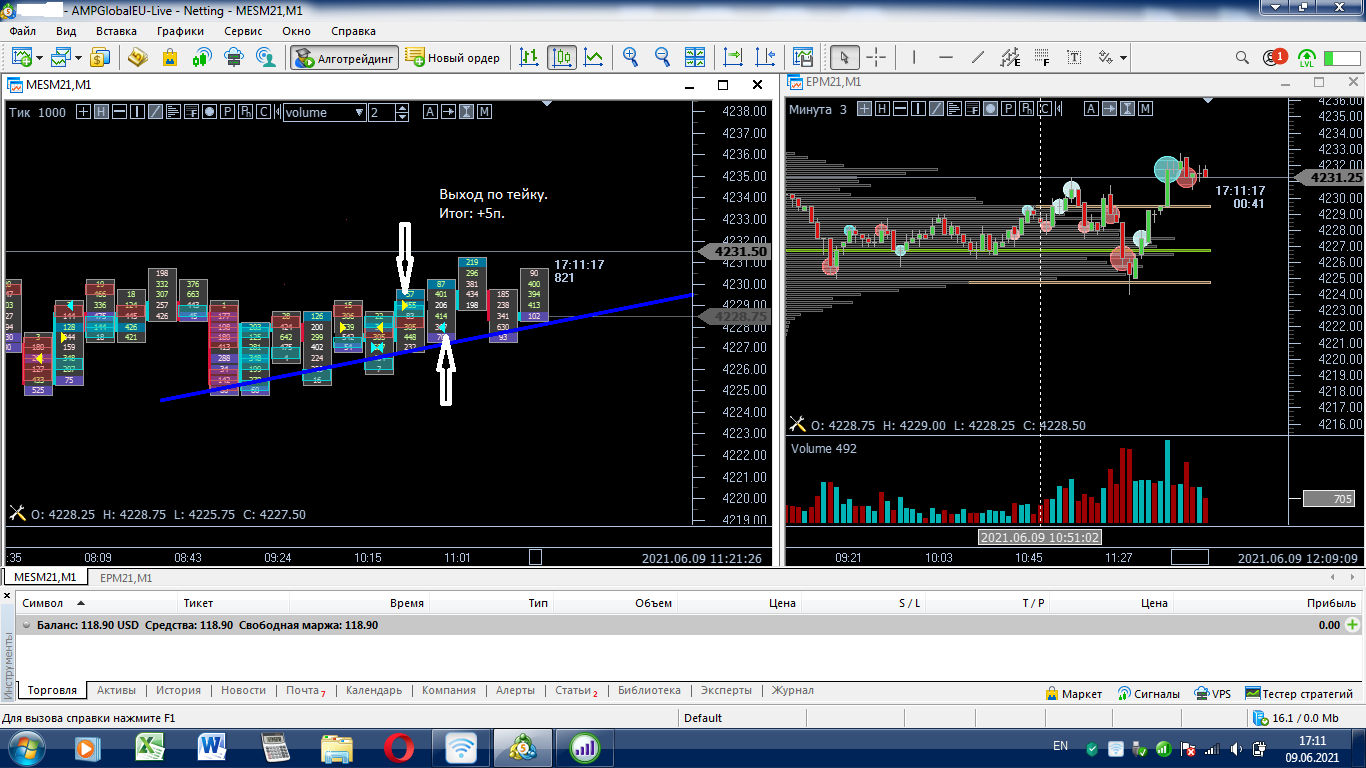Click the green LVL icon
The image size is (1366, 768).
(1307, 57)
